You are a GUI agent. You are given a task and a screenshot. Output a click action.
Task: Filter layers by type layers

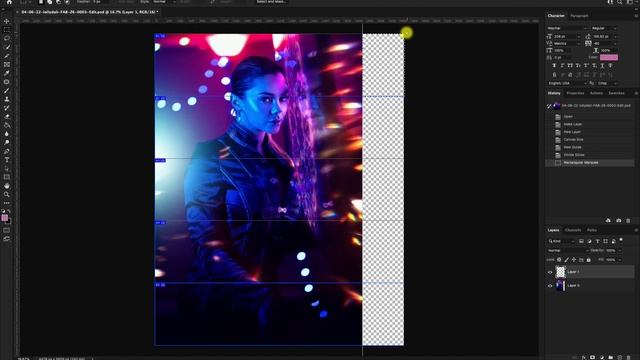click(598, 241)
